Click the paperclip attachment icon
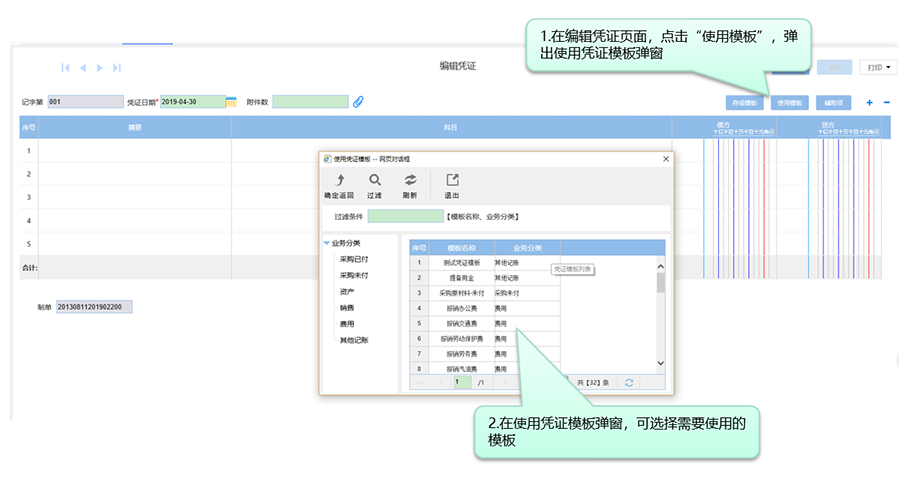 [x=358, y=102]
